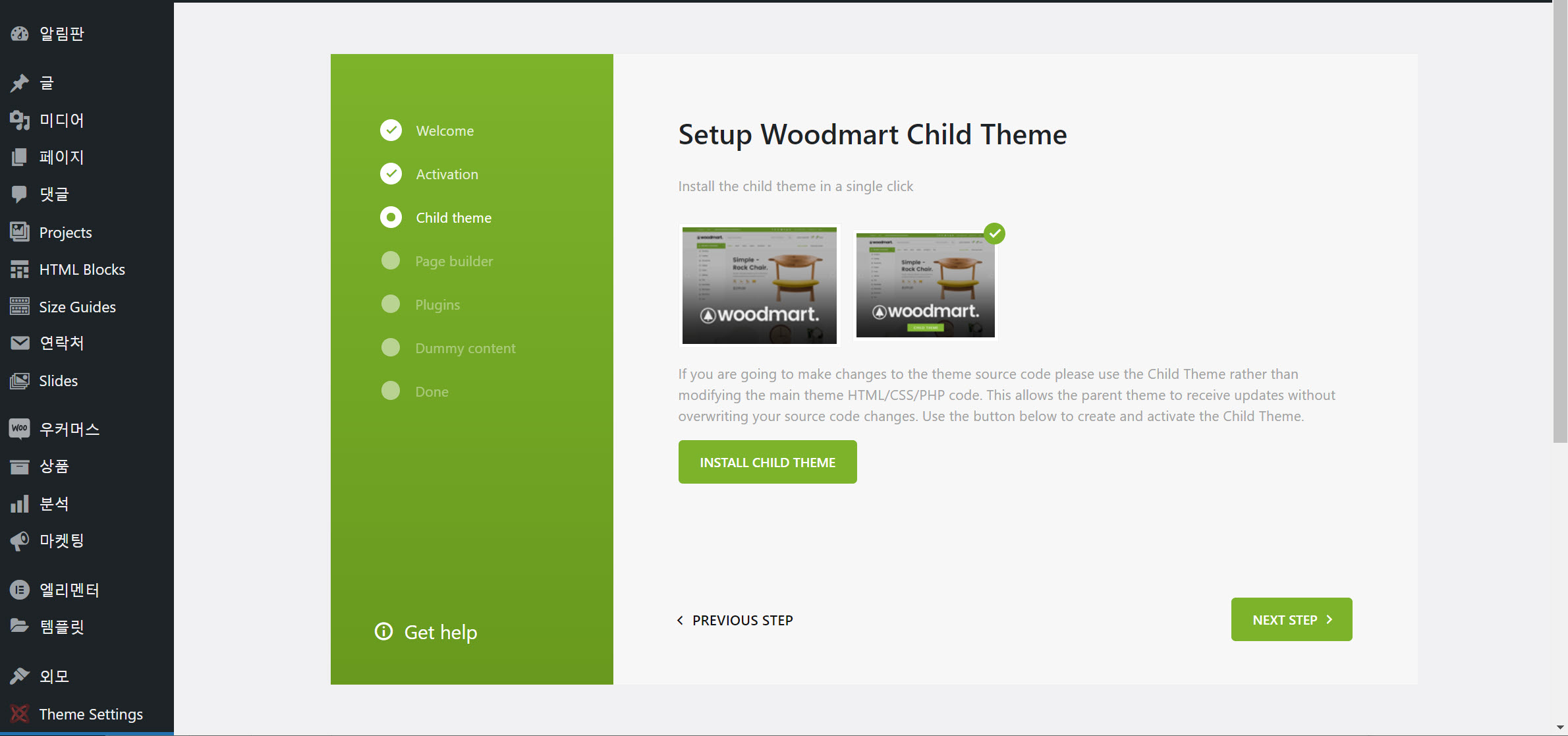This screenshot has height=736, width=1568.
Task: Click the Analytics bar chart icon
Action: tap(20, 504)
